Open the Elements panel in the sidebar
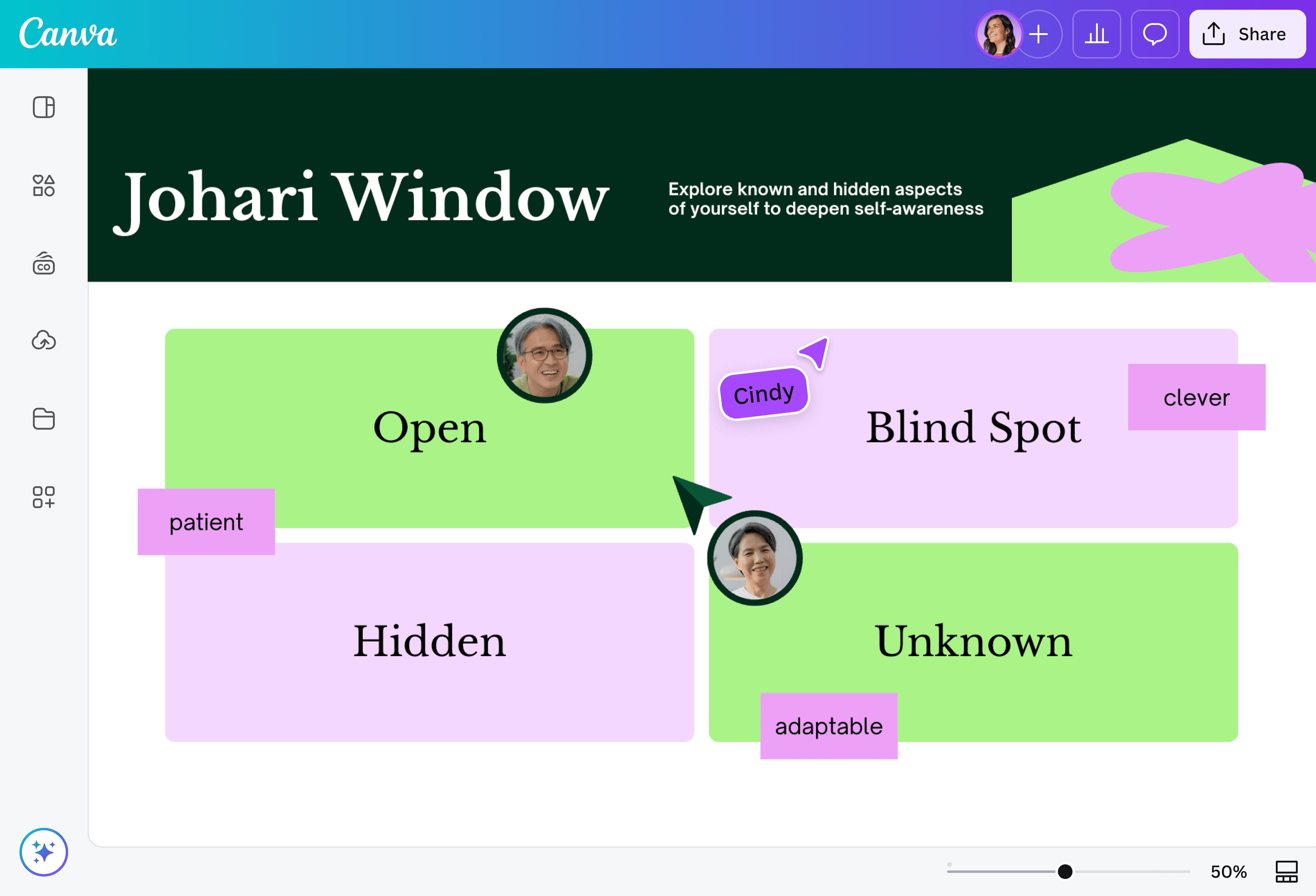Image resolution: width=1316 pixels, height=896 pixels. coord(44,186)
